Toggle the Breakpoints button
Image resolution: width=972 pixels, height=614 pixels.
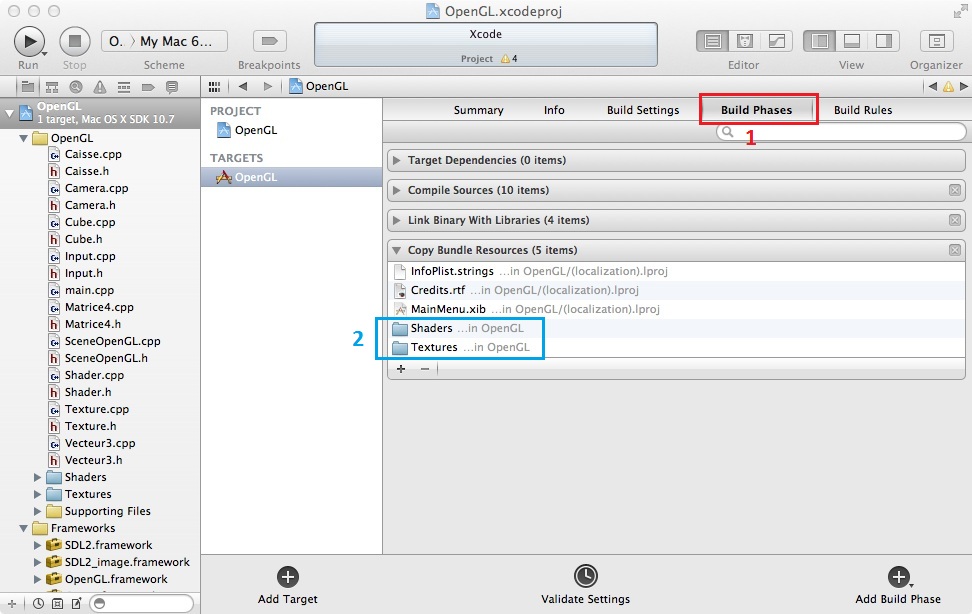coord(269,42)
